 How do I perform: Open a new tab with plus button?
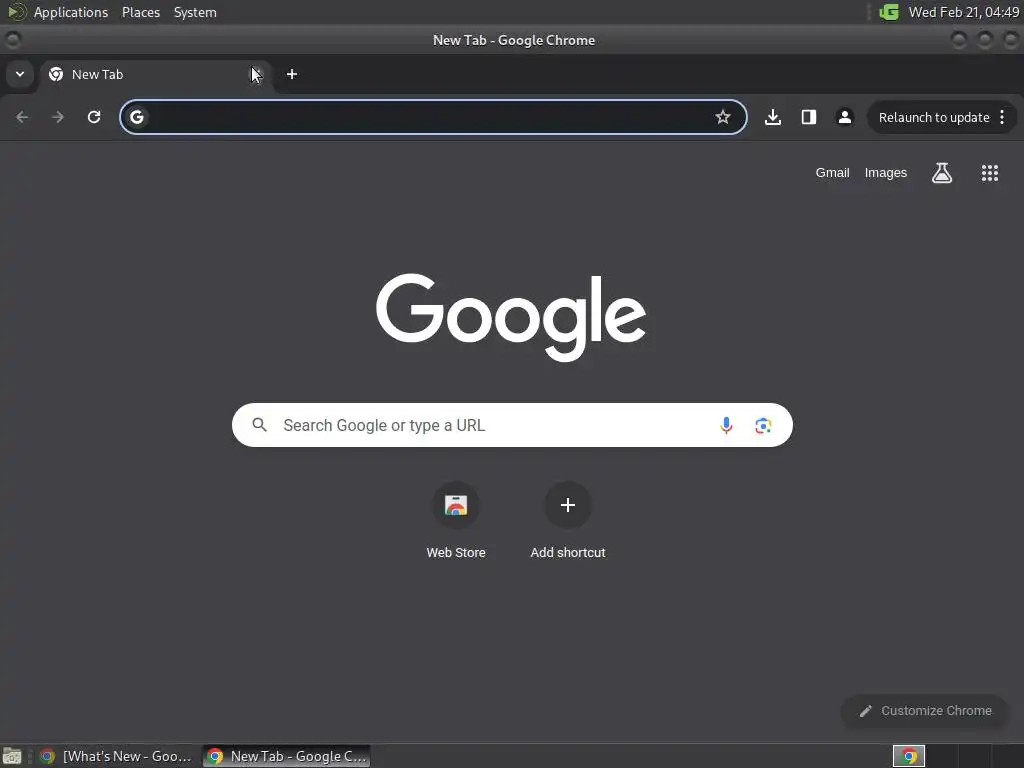pyautogui.click(x=292, y=74)
